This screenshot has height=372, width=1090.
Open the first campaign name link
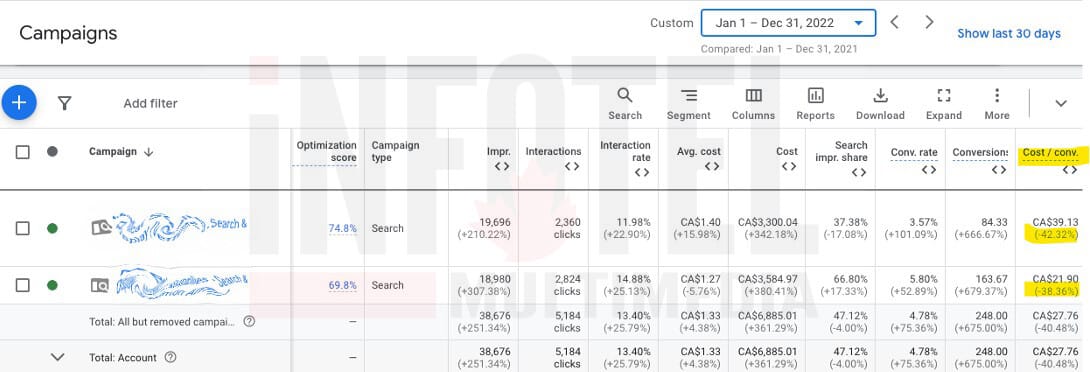click(x=179, y=227)
